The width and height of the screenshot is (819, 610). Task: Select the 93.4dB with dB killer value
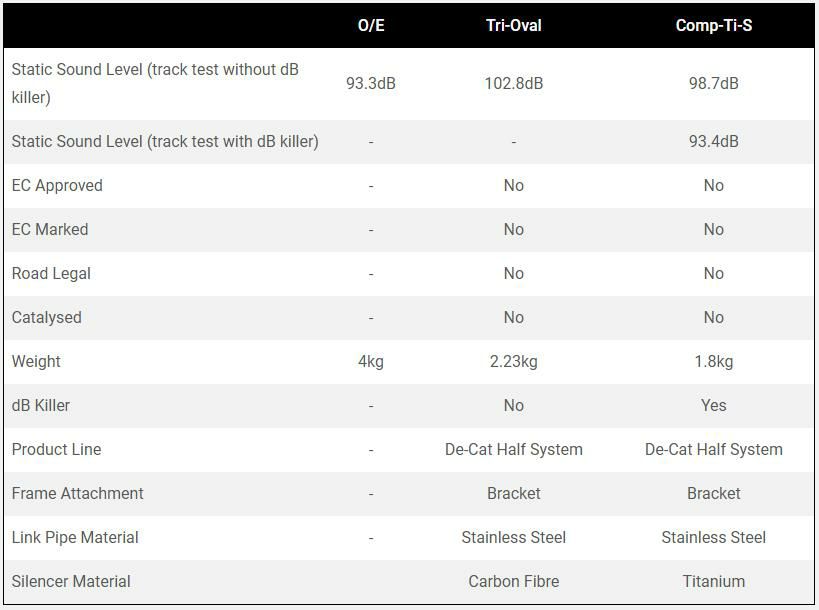[713, 142]
